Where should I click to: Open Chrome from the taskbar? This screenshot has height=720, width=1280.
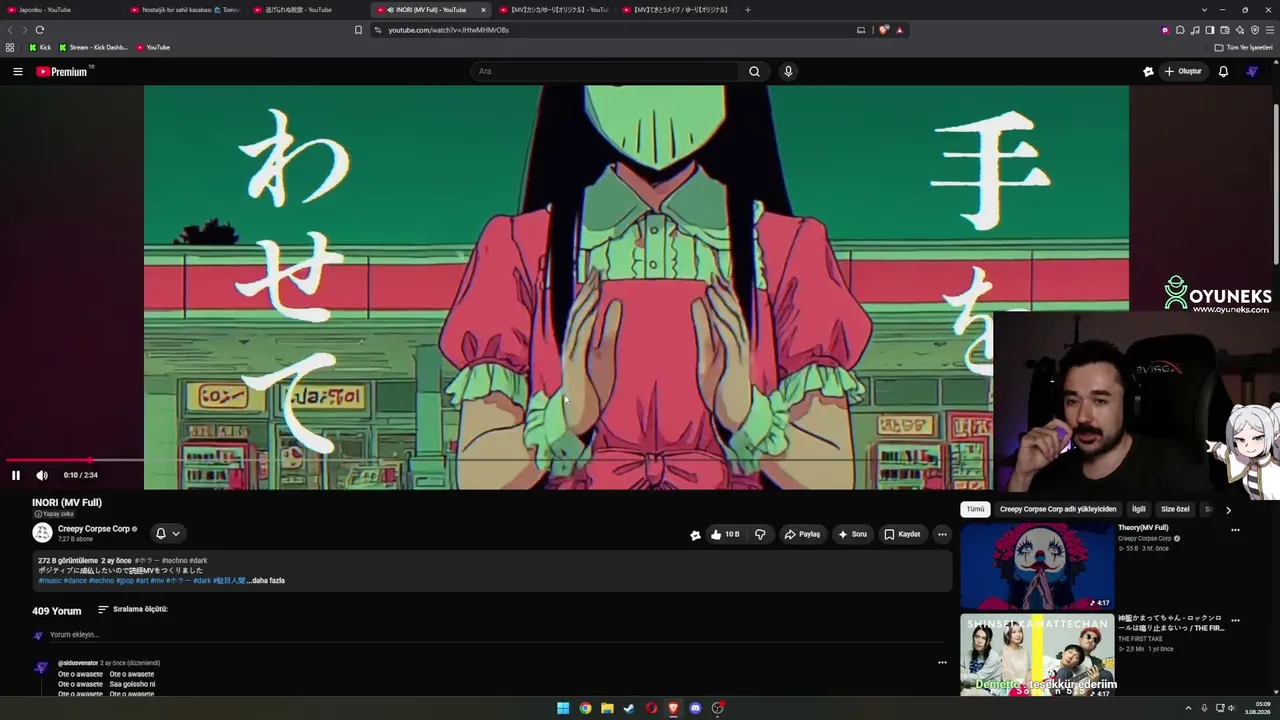coord(585,708)
